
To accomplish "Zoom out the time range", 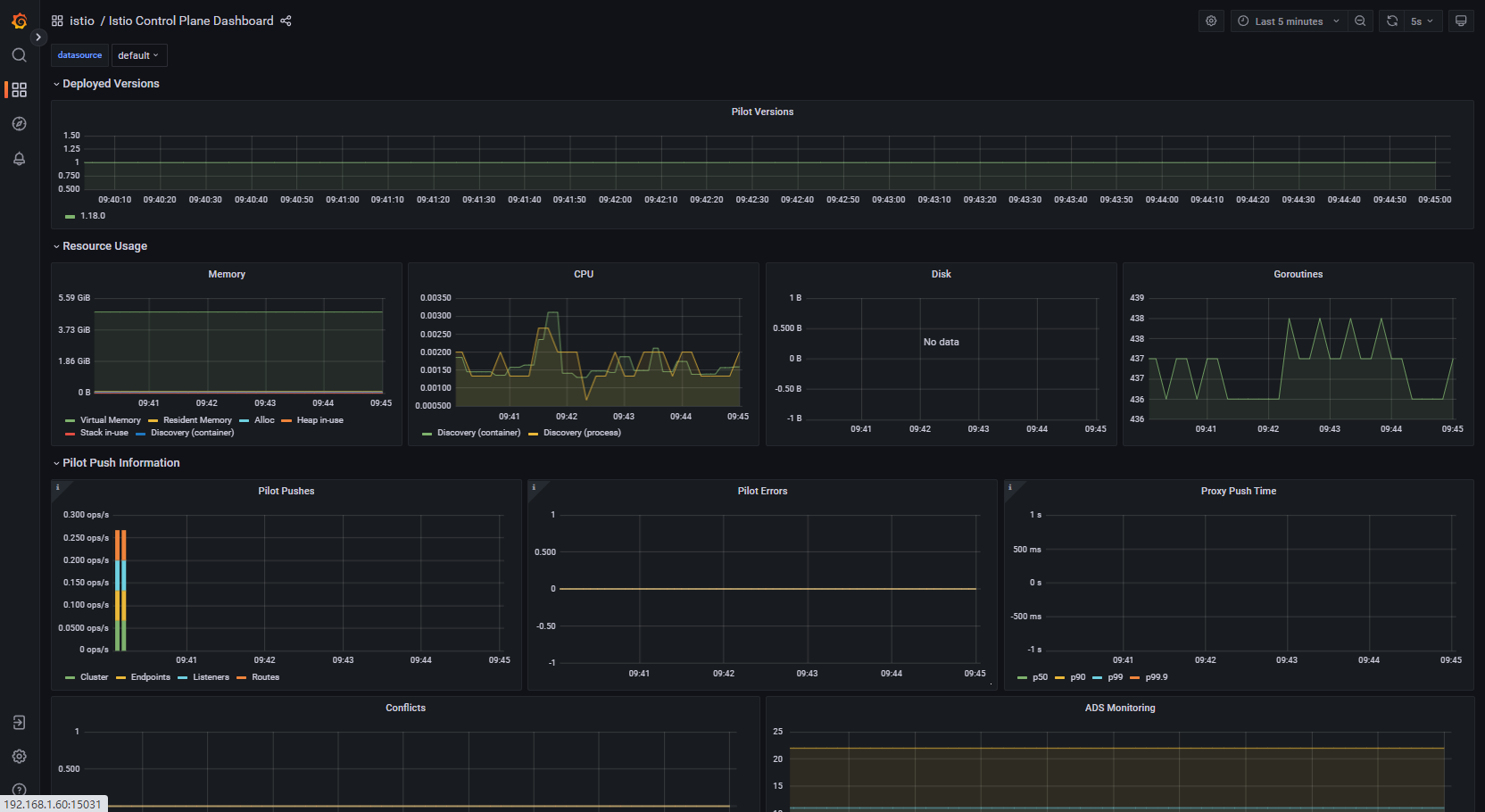I will click(1360, 21).
